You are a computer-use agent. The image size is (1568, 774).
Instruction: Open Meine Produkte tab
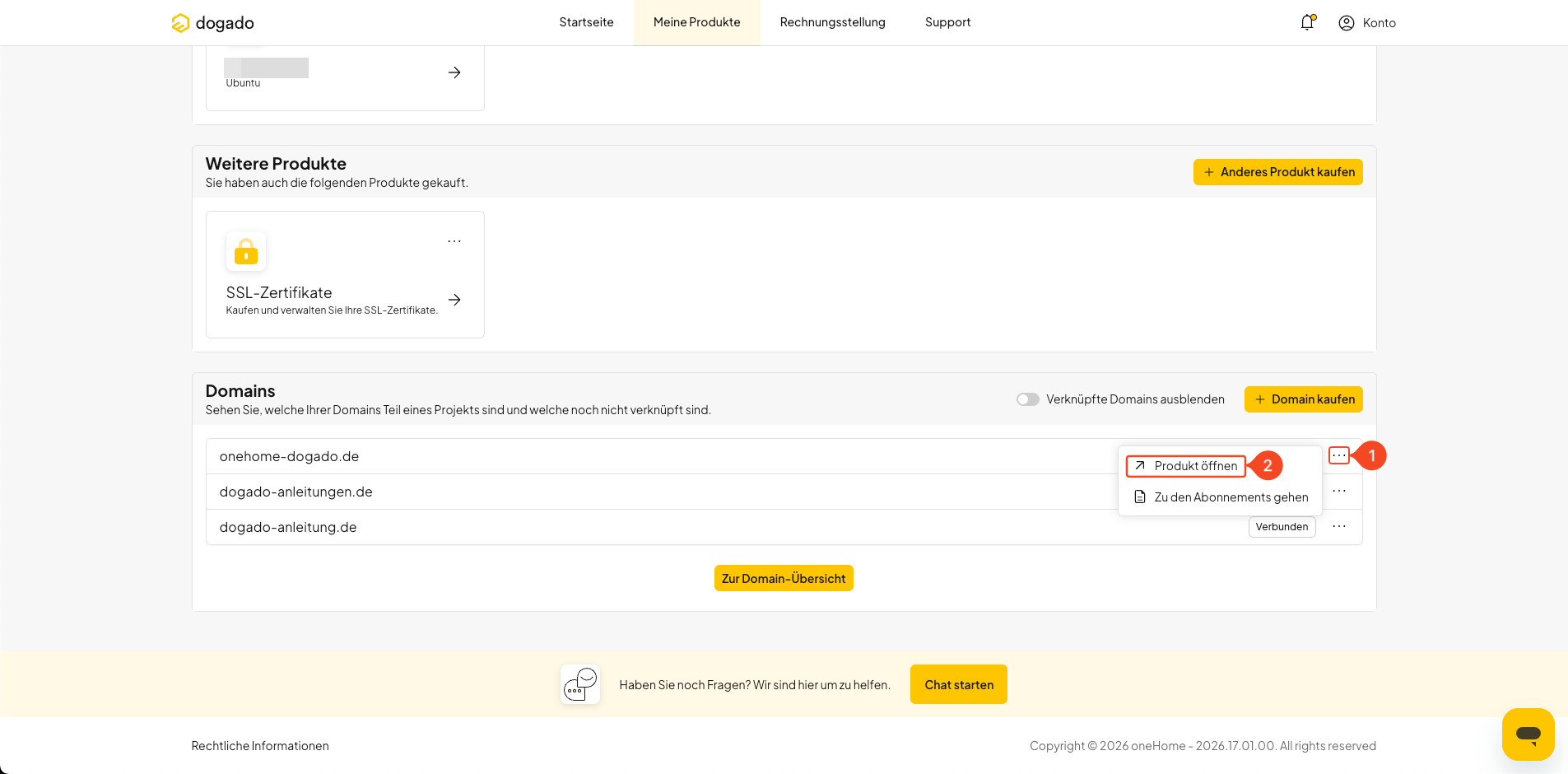coord(697,22)
